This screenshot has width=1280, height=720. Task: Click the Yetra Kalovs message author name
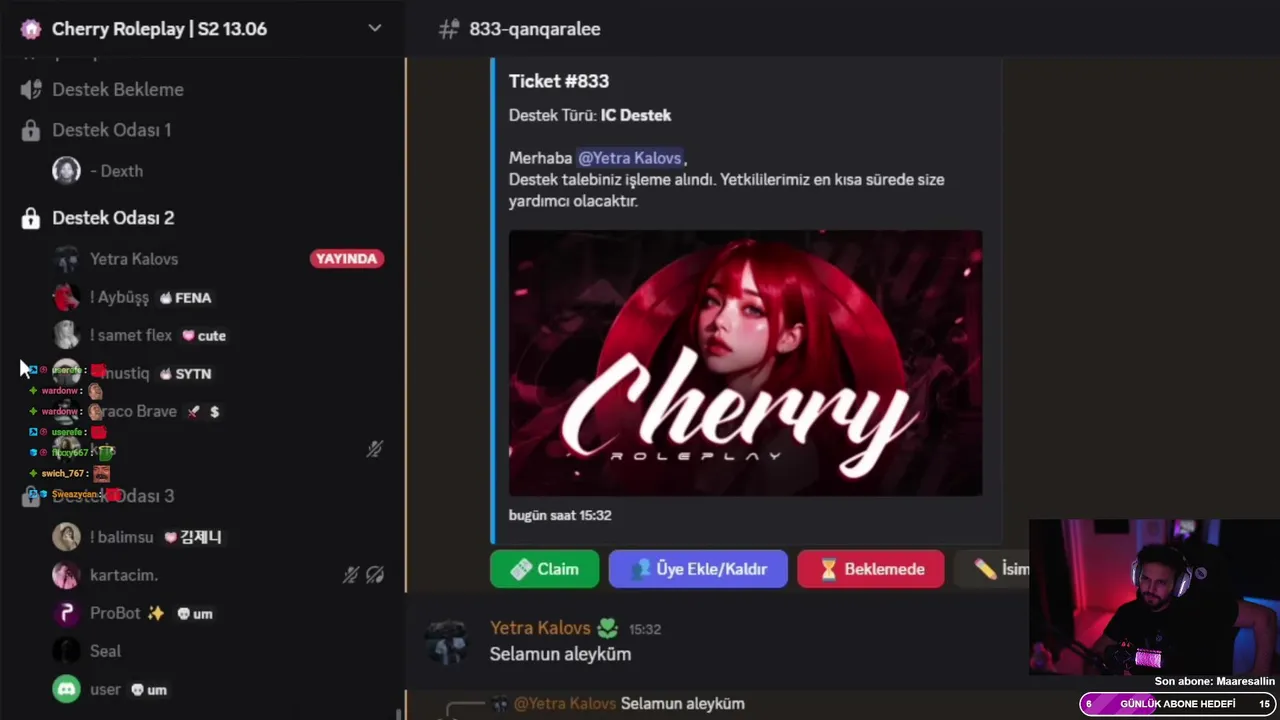point(540,628)
